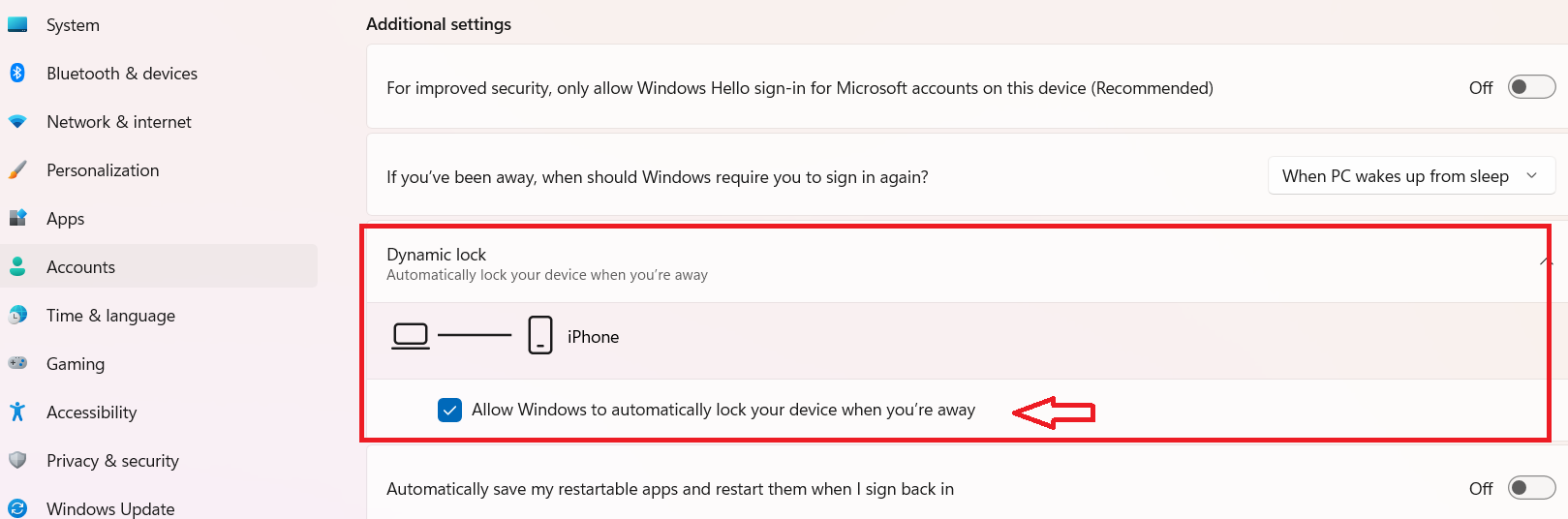The height and width of the screenshot is (519, 1568).
Task: Click the Apps icon in sidebar
Action: pyautogui.click(x=17, y=218)
